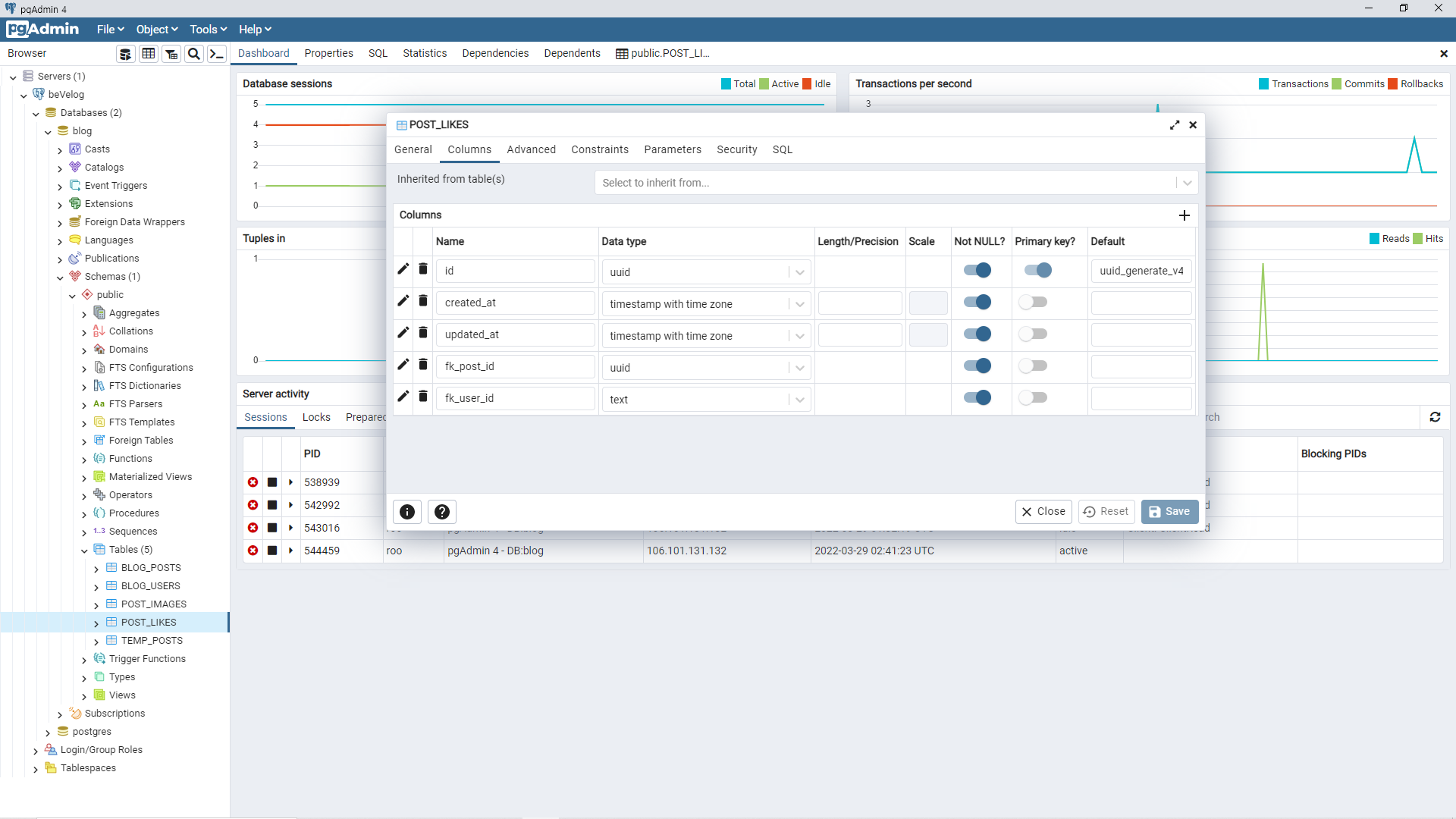The height and width of the screenshot is (819, 1456).
Task: Terminate session 538939 with red X icon
Action: tap(253, 482)
